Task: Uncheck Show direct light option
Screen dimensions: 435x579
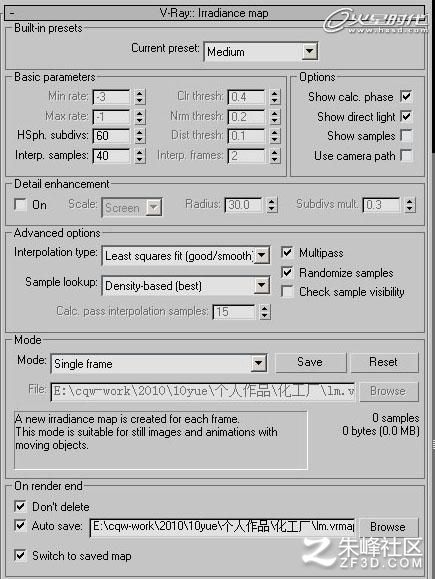Action: pyautogui.click(x=406, y=116)
